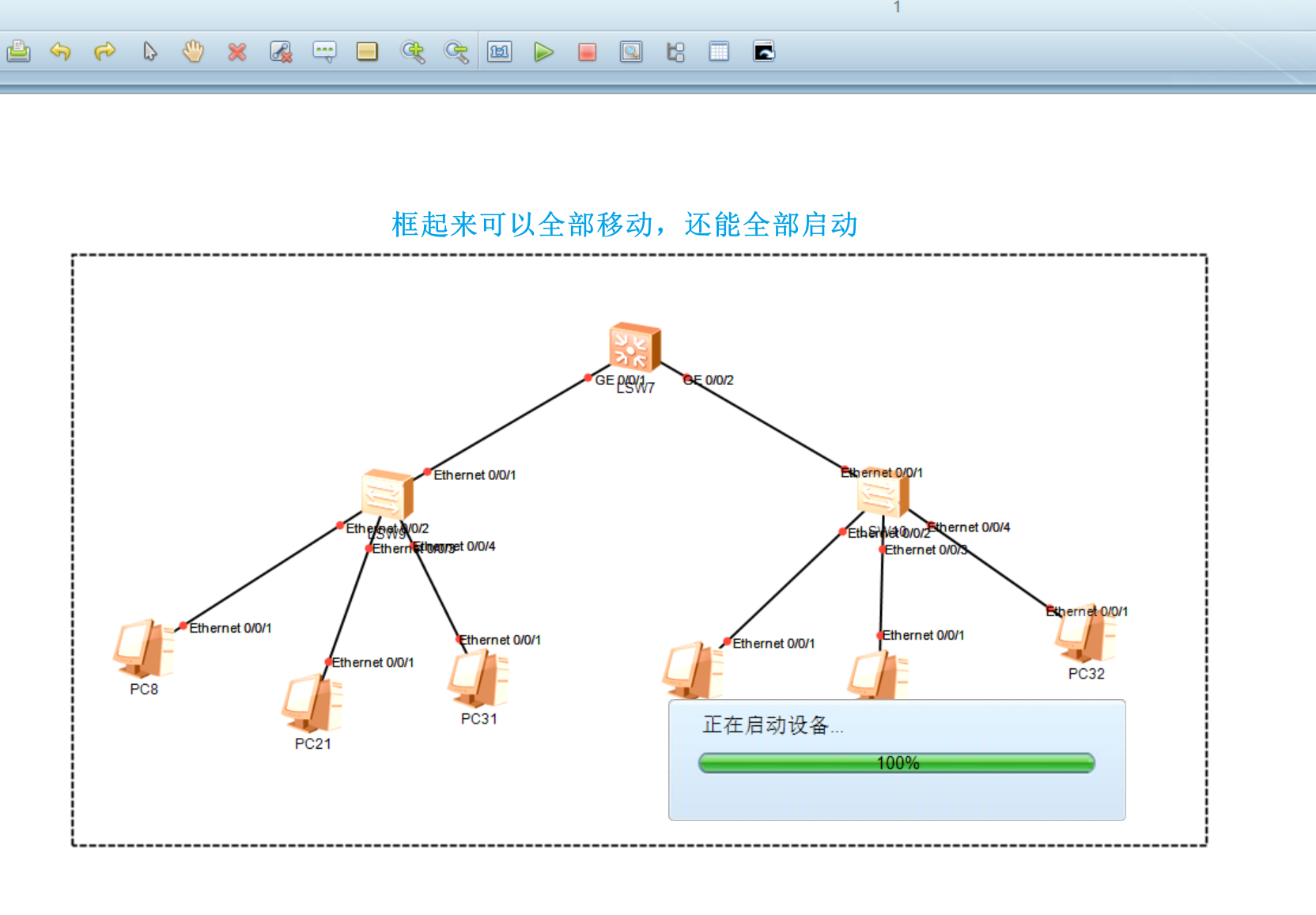1316x915 pixels.
Task: Click the 100% startup progress bar
Action: click(x=897, y=763)
